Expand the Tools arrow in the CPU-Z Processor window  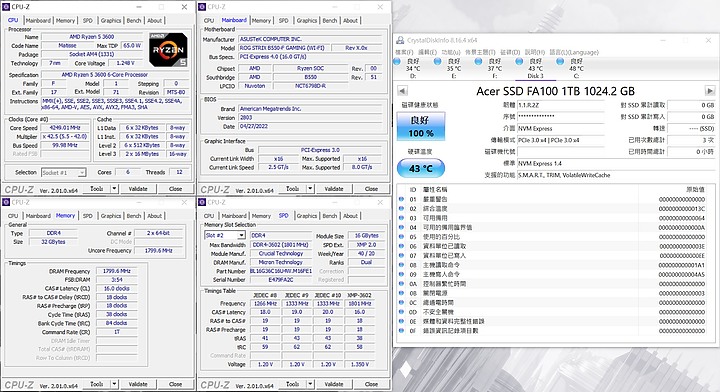tap(114, 189)
